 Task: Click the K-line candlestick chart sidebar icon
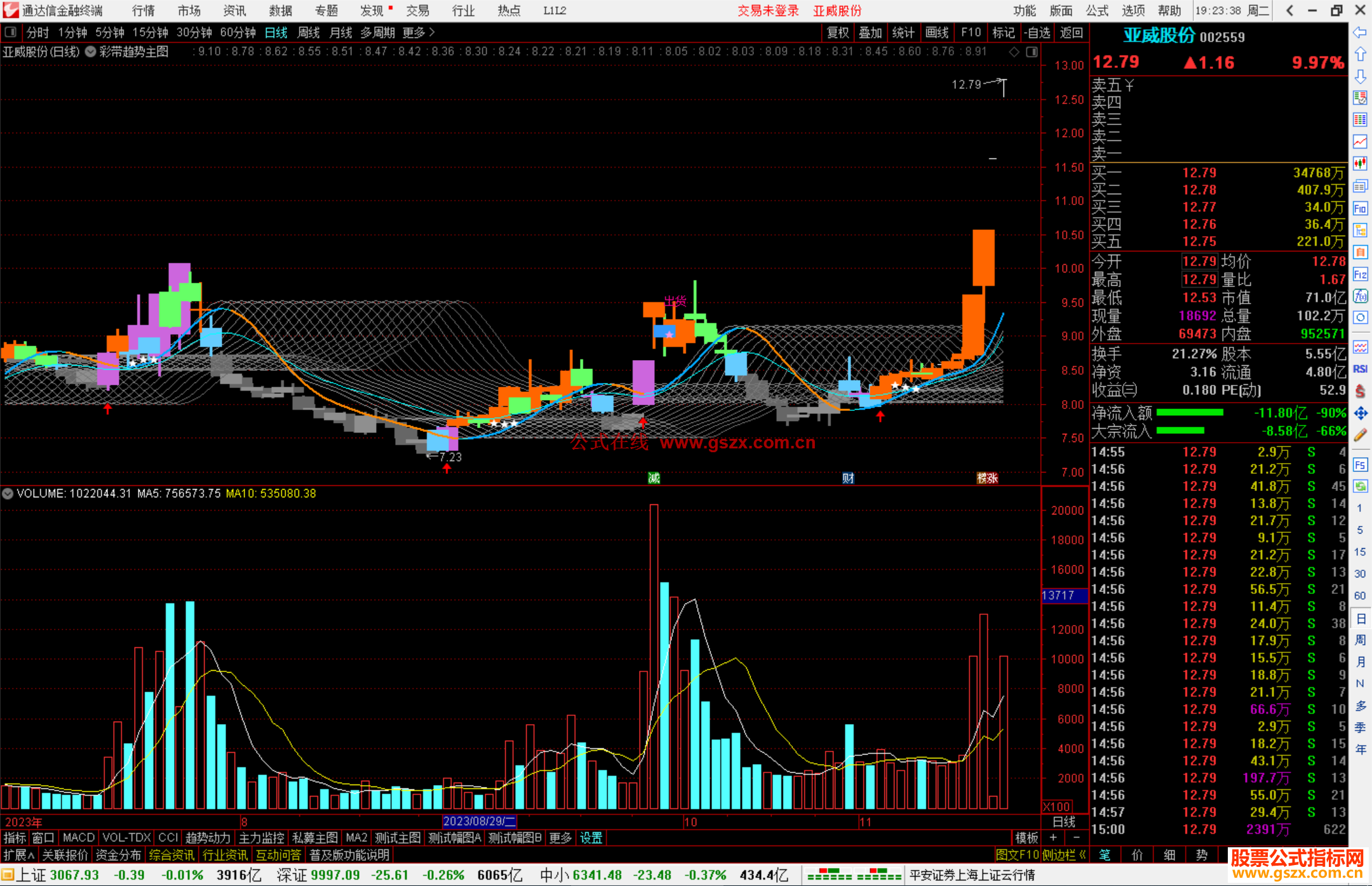click(x=1360, y=163)
